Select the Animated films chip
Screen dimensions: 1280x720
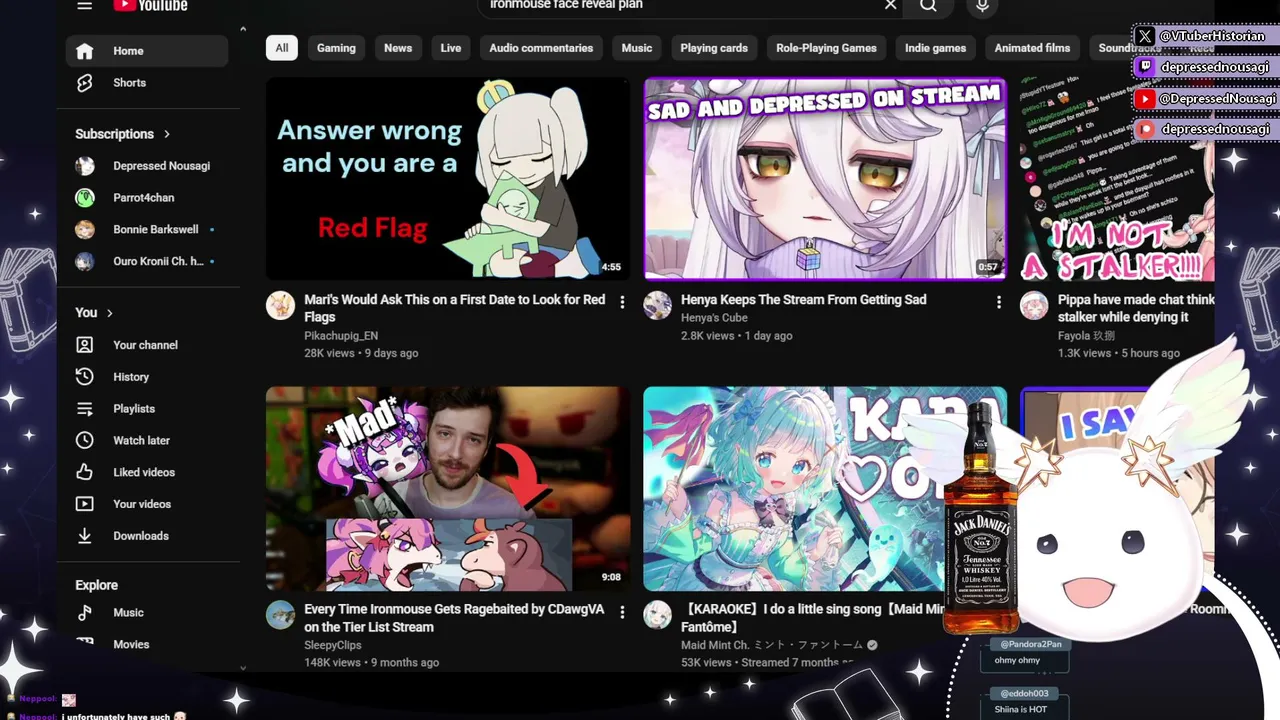(1032, 48)
